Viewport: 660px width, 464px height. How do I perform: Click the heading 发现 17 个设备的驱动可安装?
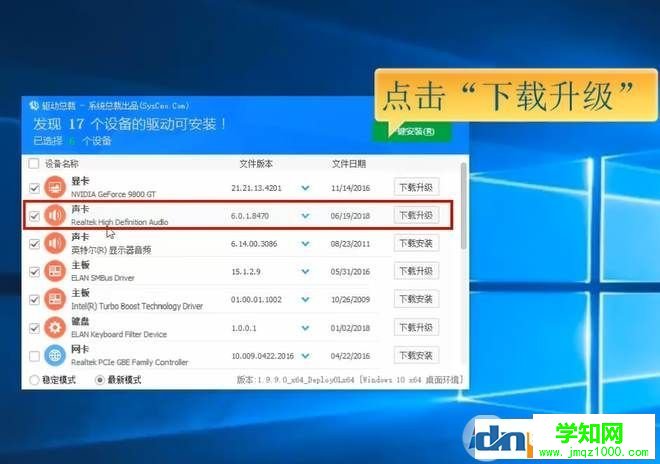tap(130, 124)
